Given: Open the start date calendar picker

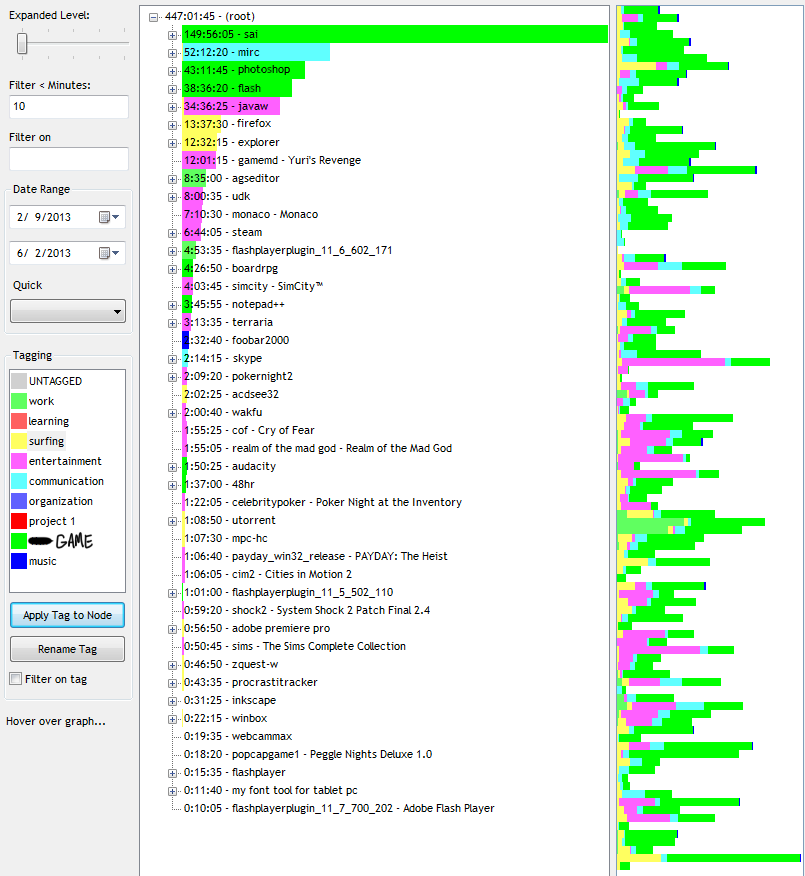Looking at the screenshot, I should (x=109, y=217).
